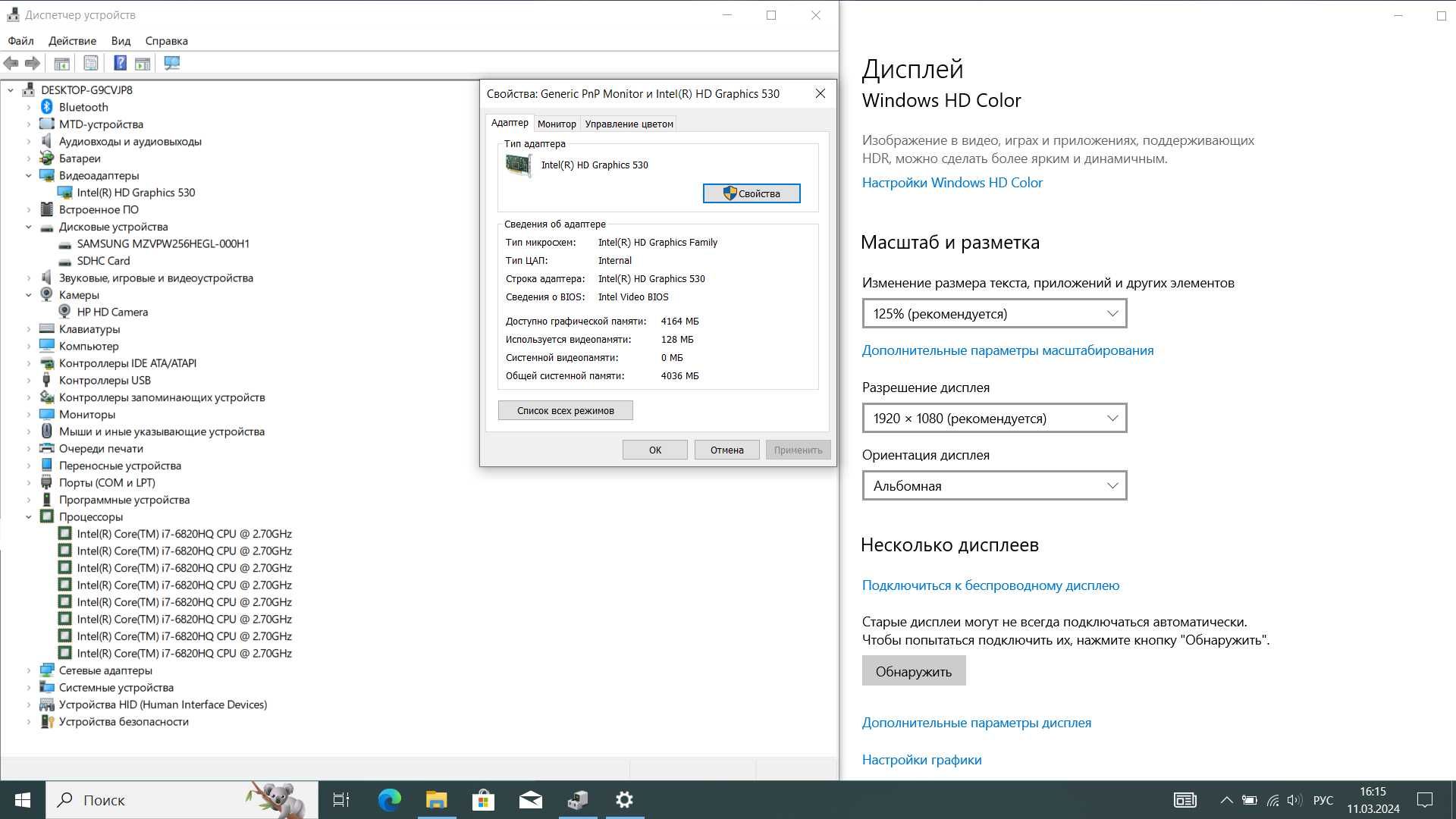
Task: Select Порты (COM и LPT) tree item
Action: 107,482
